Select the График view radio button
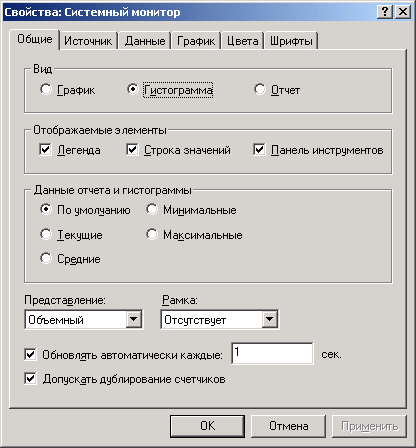Image resolution: width=416 pixels, height=448 pixels. [x=46, y=89]
